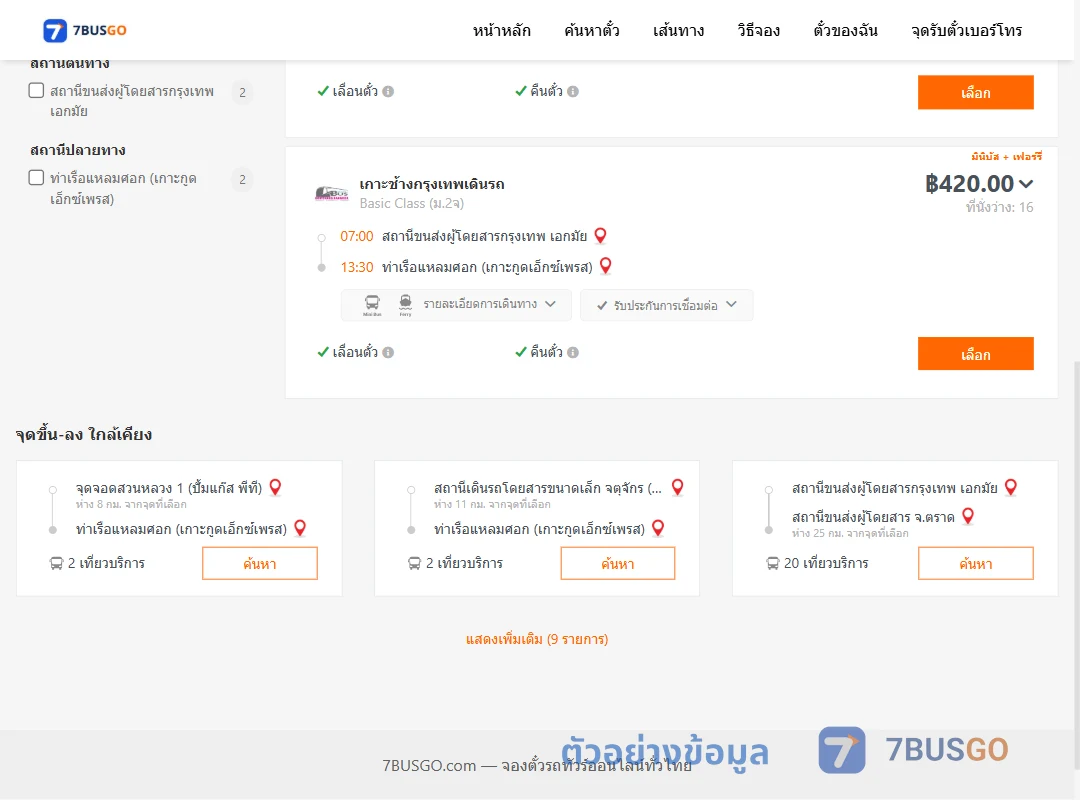
Task: Open the ค้นหาตั๋ว menu item
Action: coord(592,30)
